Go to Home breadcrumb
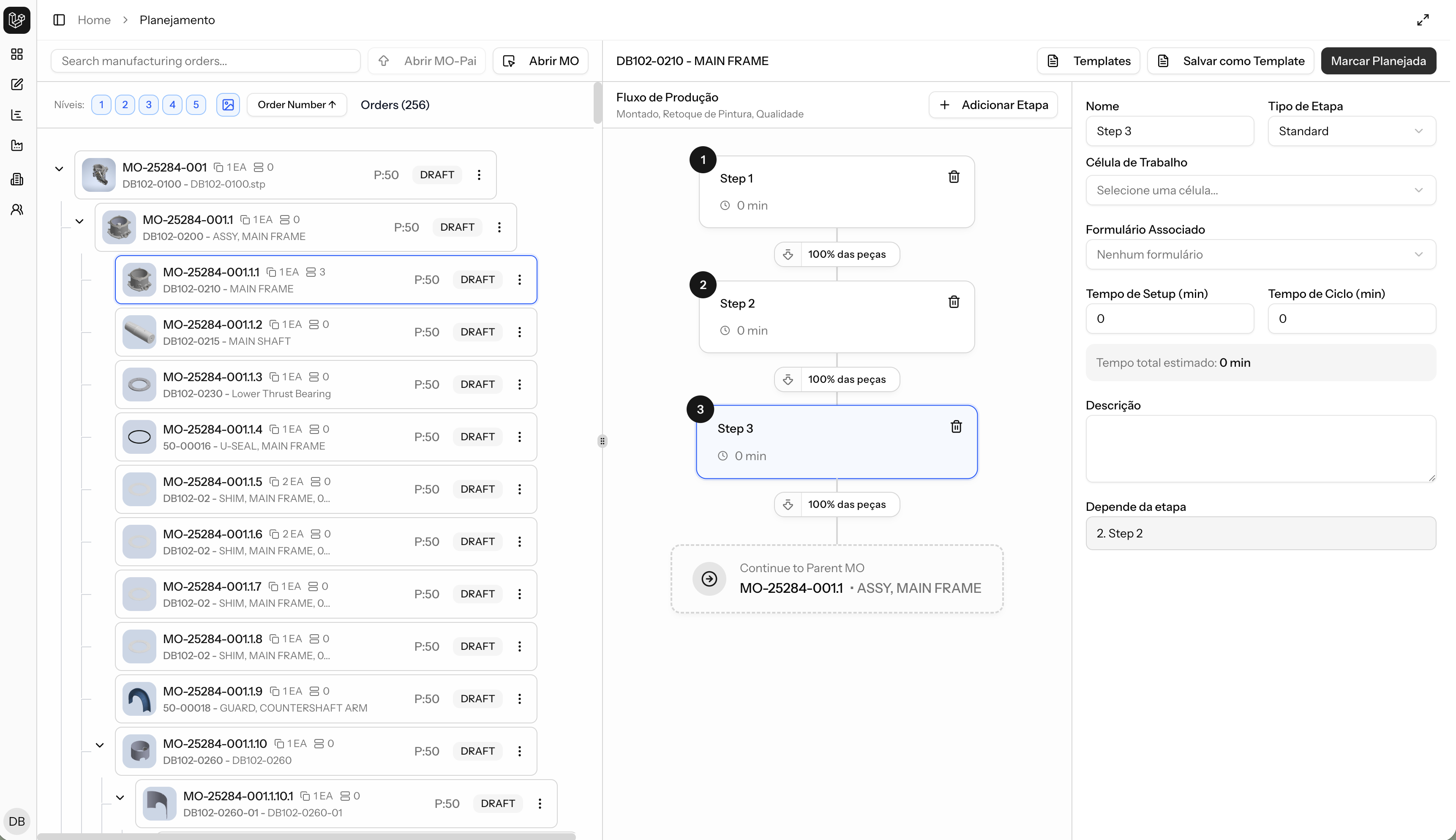The image size is (1456, 840). 94,19
